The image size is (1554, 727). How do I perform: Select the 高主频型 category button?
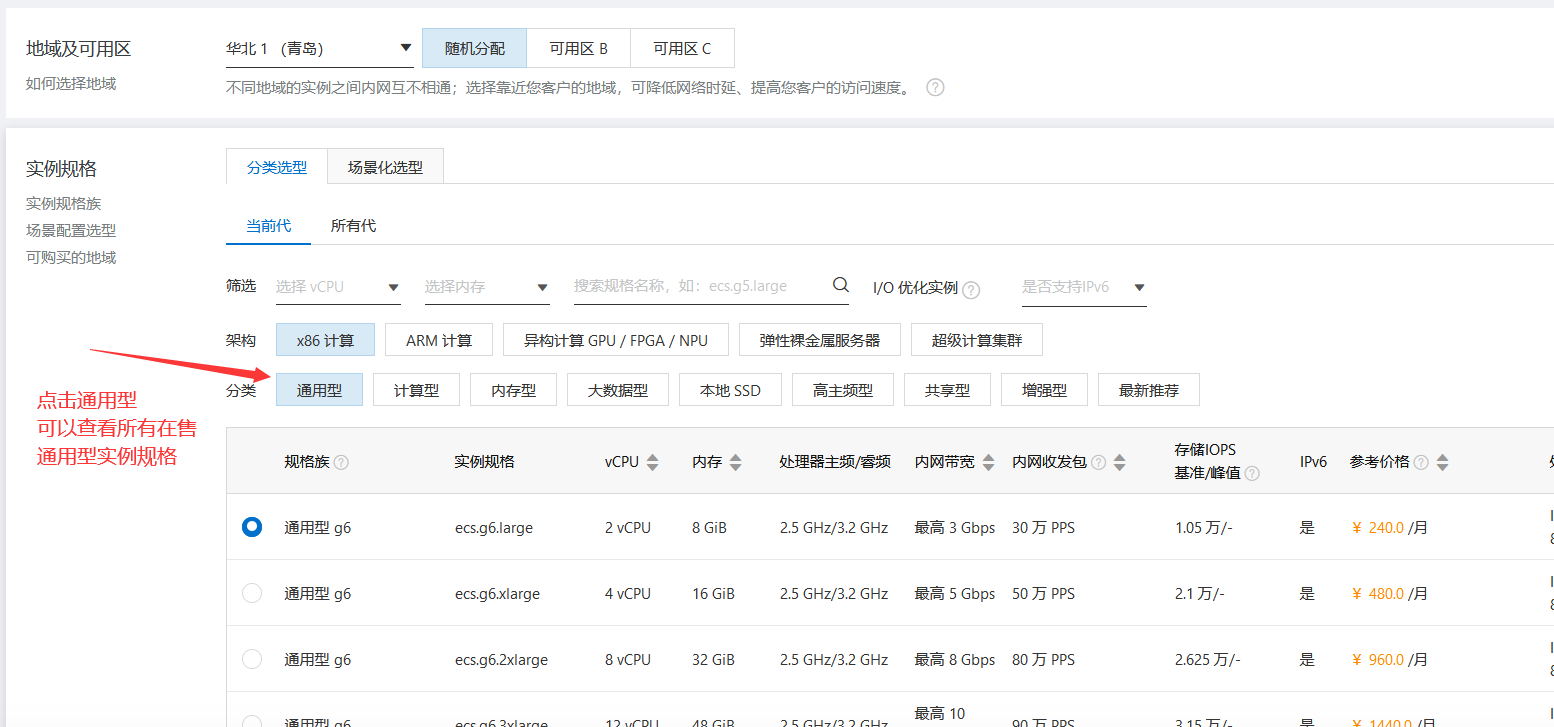point(843,390)
